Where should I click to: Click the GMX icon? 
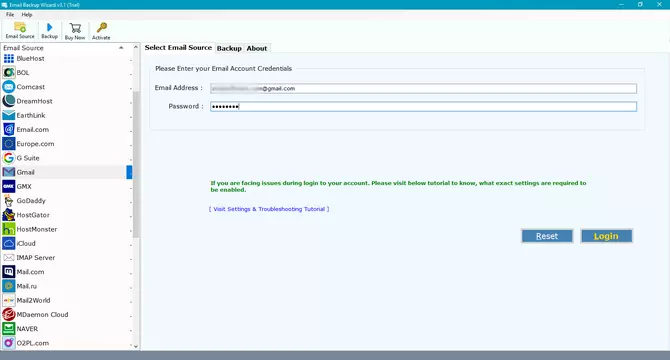click(x=9, y=186)
